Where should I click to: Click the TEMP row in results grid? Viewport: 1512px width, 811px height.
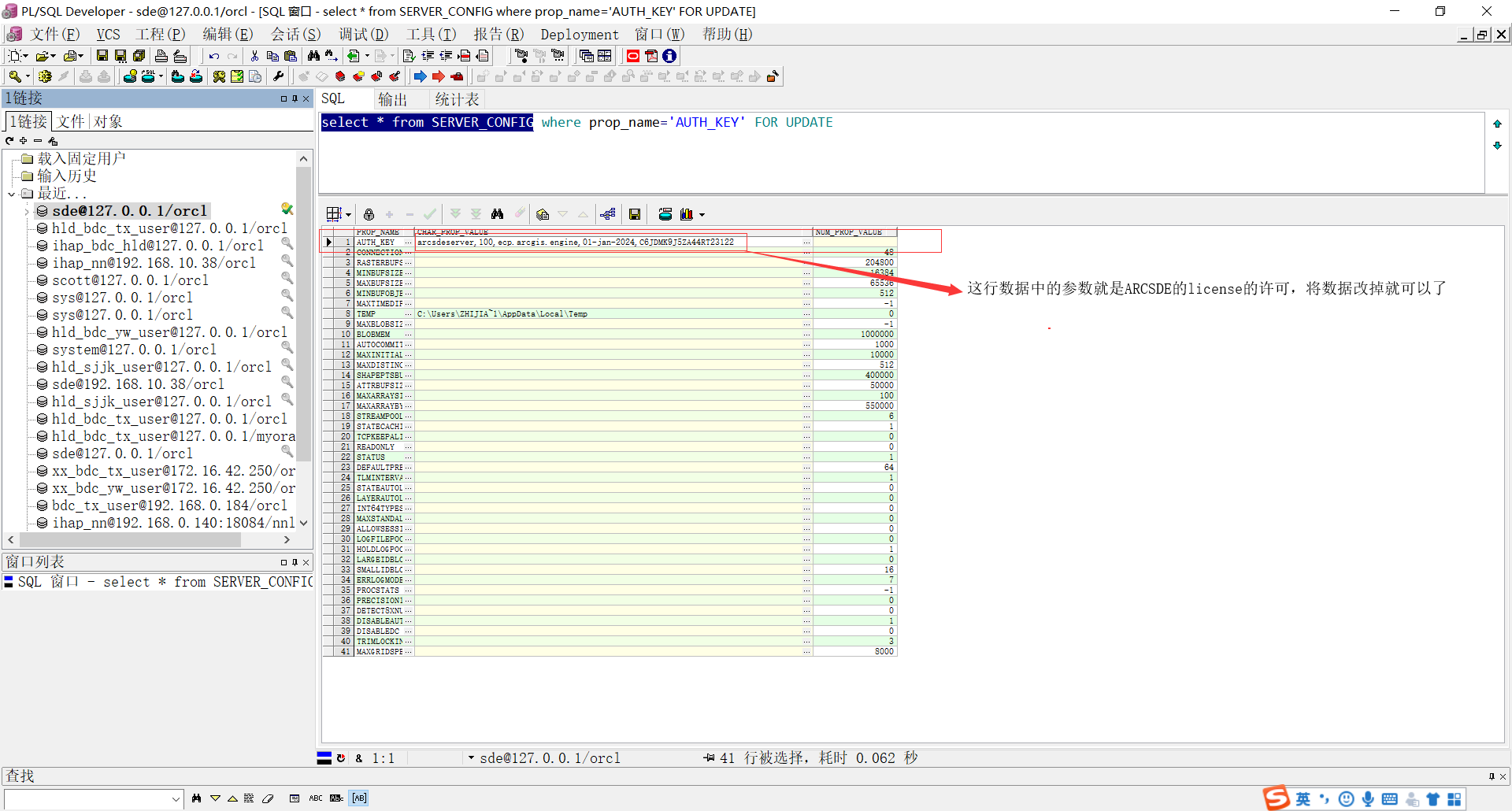tap(610, 314)
